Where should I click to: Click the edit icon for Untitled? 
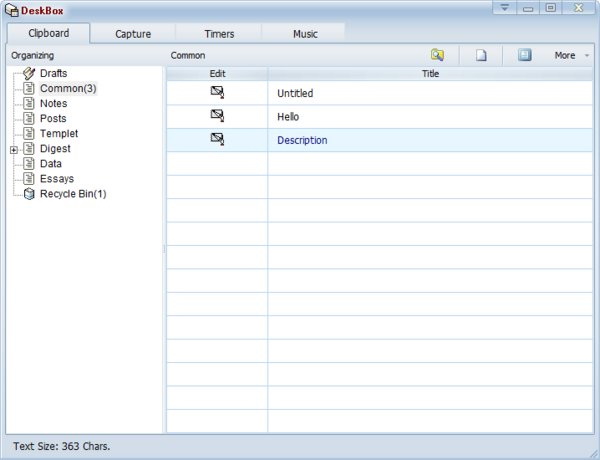tap(217, 92)
